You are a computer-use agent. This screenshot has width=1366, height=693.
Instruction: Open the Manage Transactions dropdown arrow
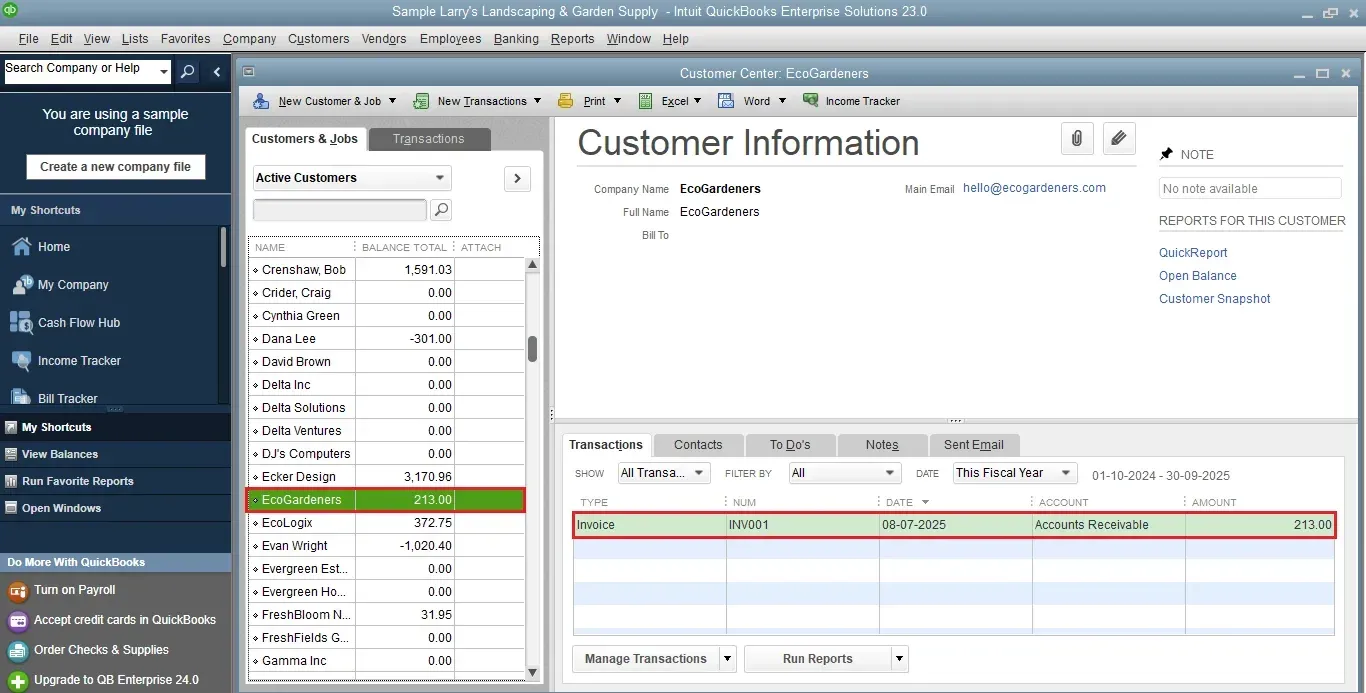[727, 659]
